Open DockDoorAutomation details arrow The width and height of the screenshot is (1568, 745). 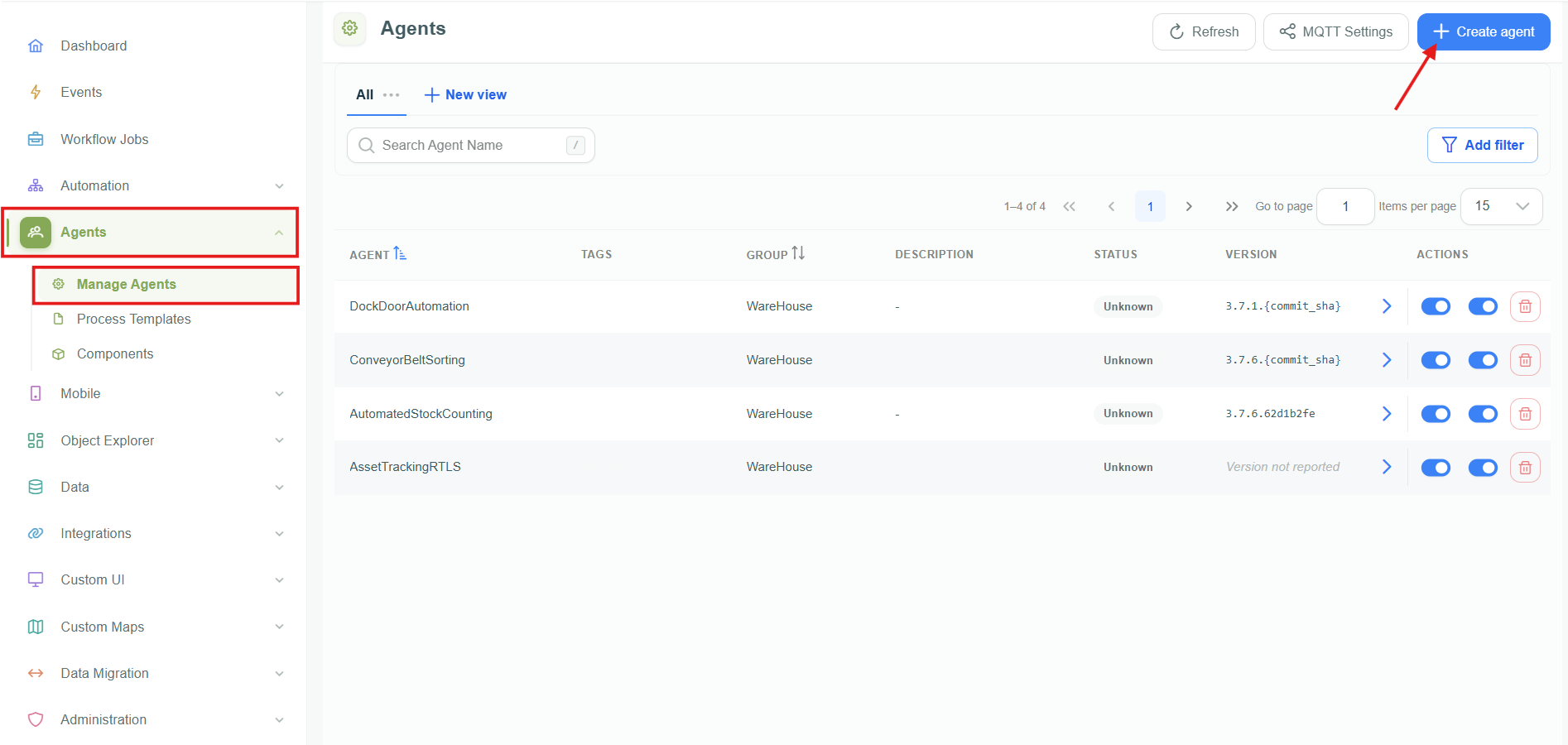pos(1387,306)
